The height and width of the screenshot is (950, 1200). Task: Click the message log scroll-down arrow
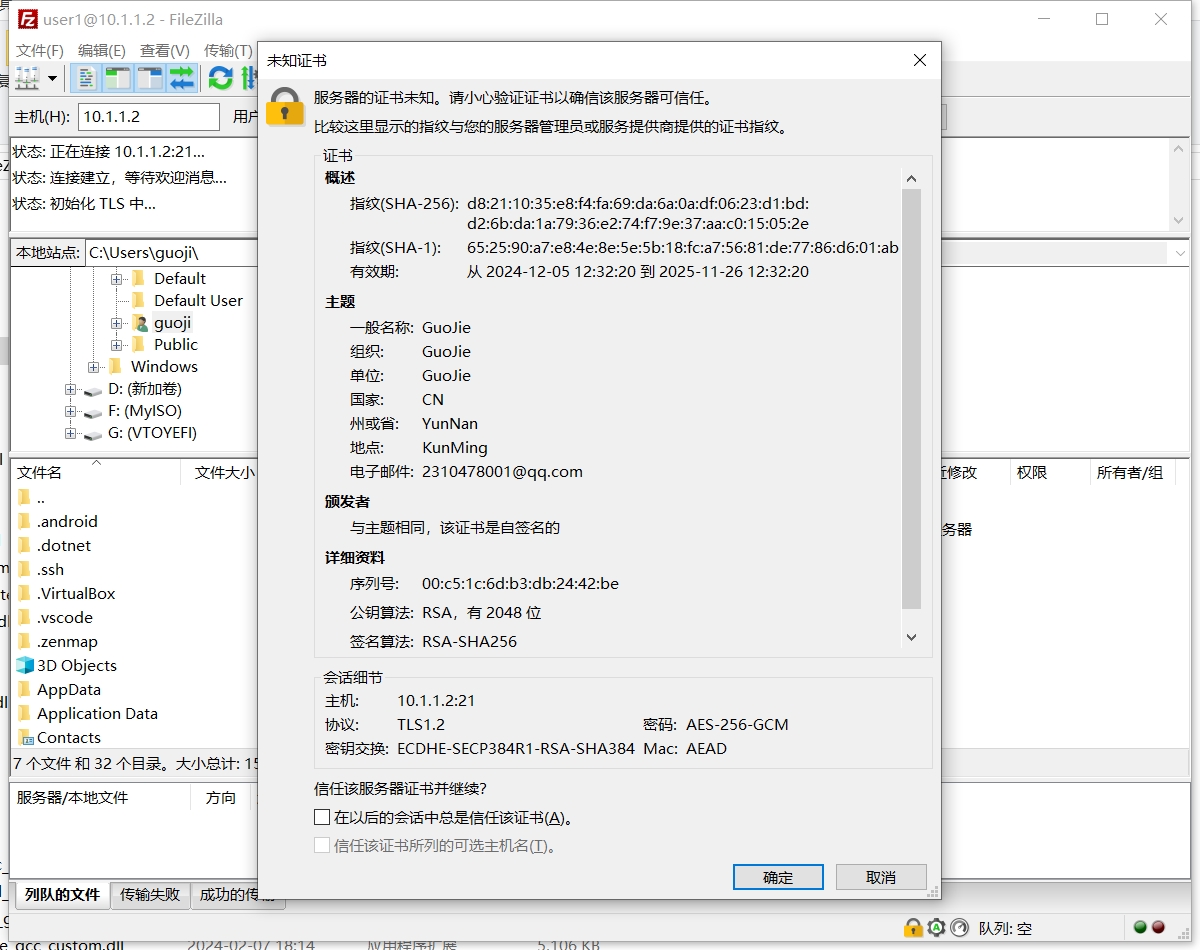1178,220
